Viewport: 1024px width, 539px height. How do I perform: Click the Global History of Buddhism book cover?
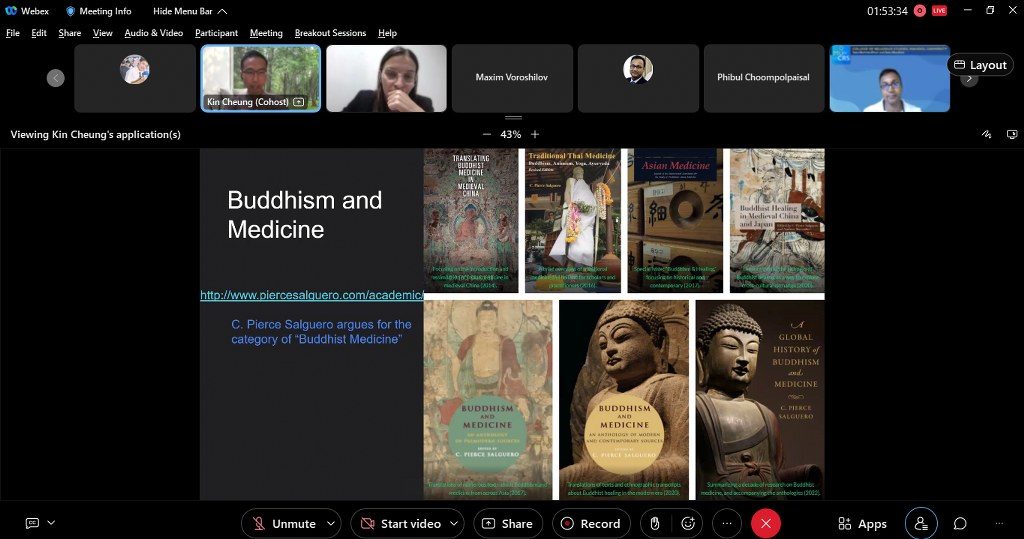760,399
